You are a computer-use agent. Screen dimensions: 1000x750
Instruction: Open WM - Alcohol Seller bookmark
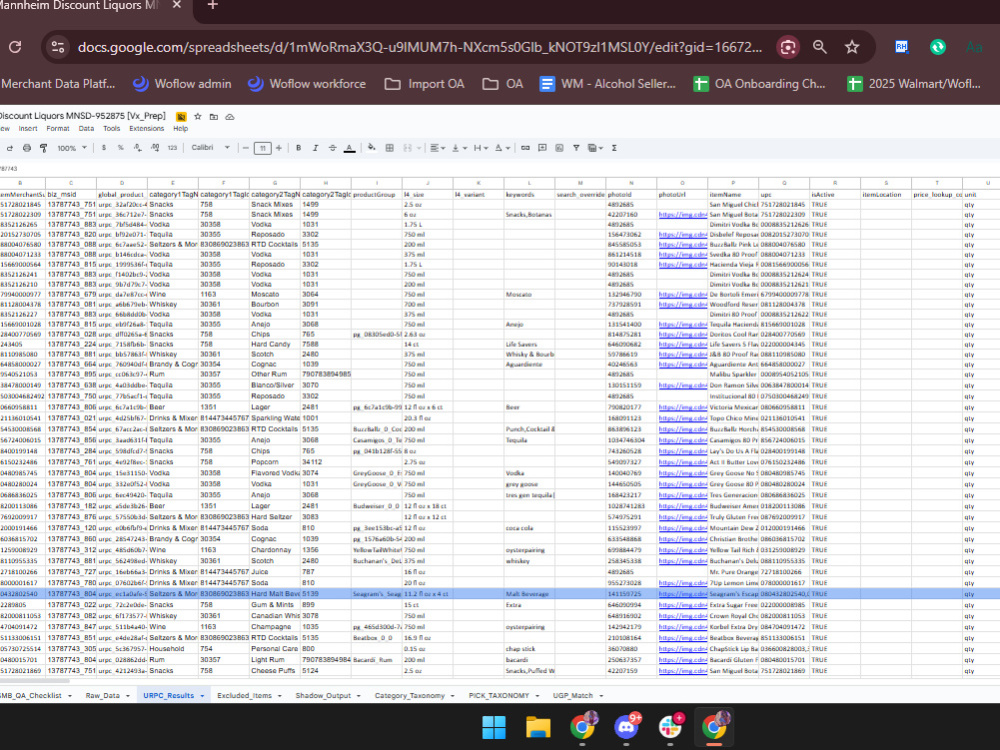[607, 84]
